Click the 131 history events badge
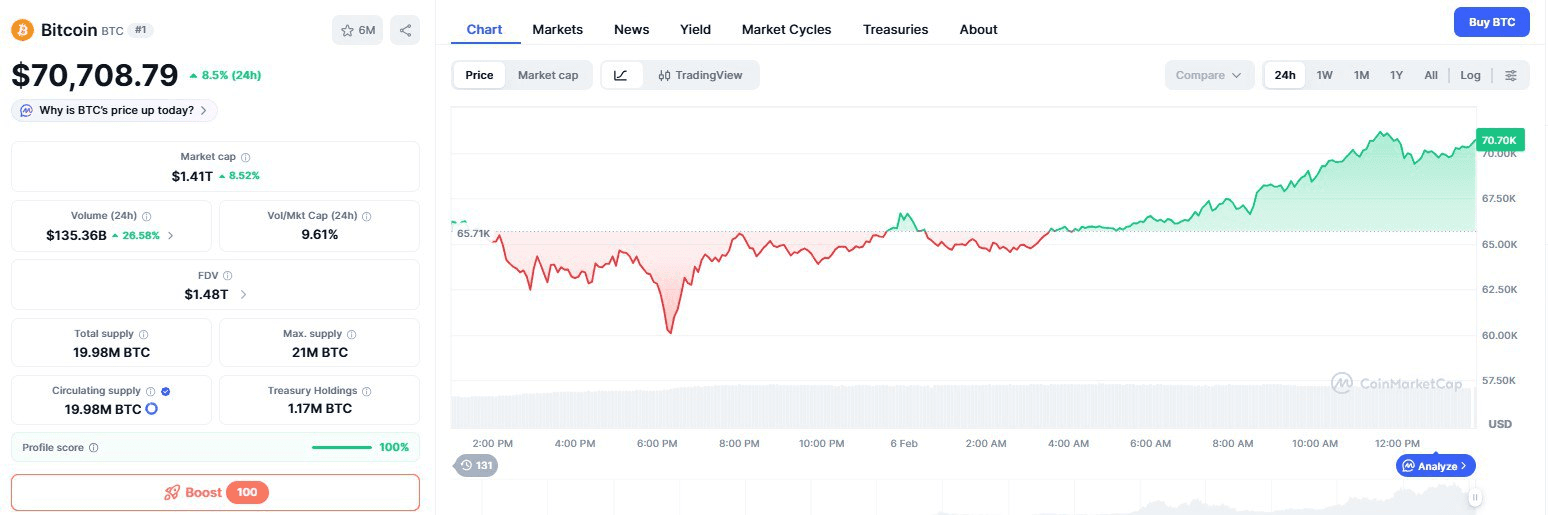The width and height of the screenshot is (1548, 515). tap(476, 465)
